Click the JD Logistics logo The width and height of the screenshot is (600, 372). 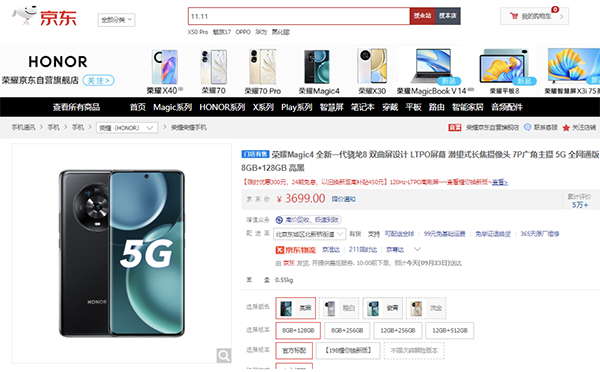pos(295,250)
